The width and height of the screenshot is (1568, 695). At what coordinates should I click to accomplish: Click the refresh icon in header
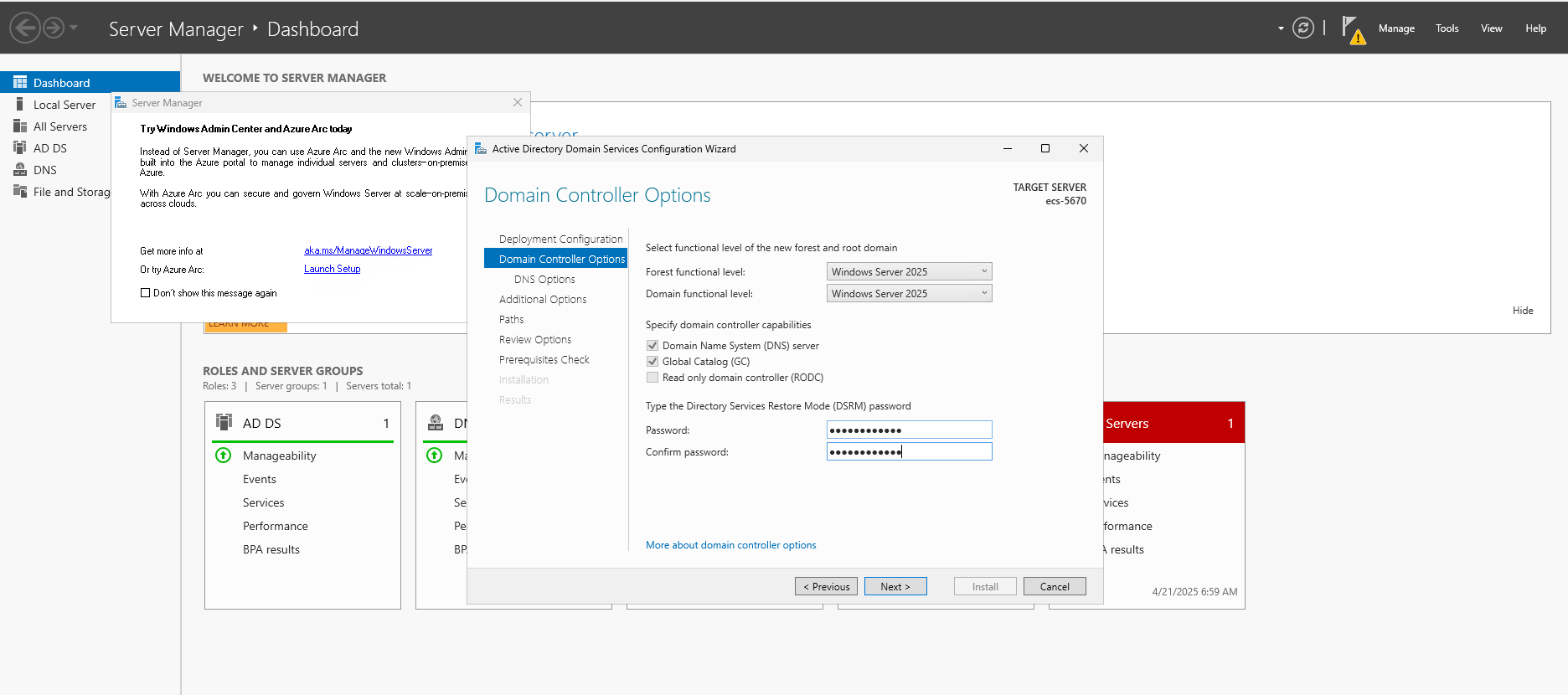pos(1302,28)
